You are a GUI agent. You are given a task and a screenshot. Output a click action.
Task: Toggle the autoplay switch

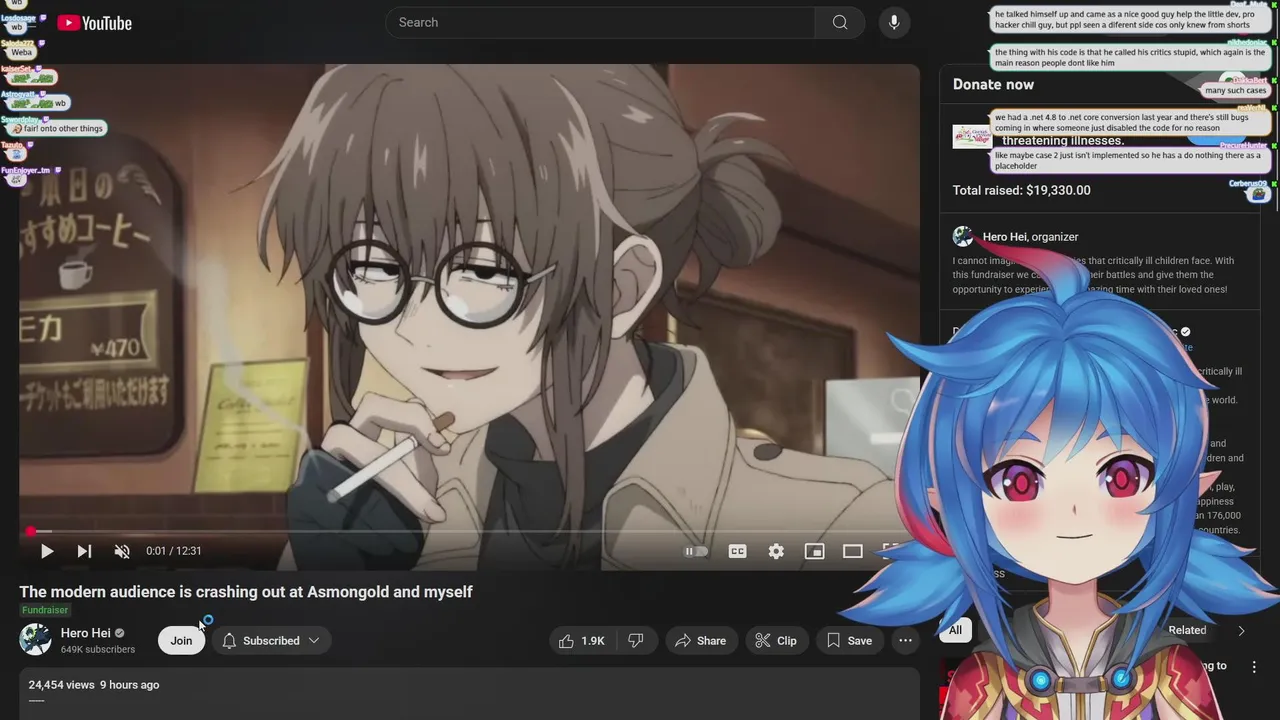696,551
